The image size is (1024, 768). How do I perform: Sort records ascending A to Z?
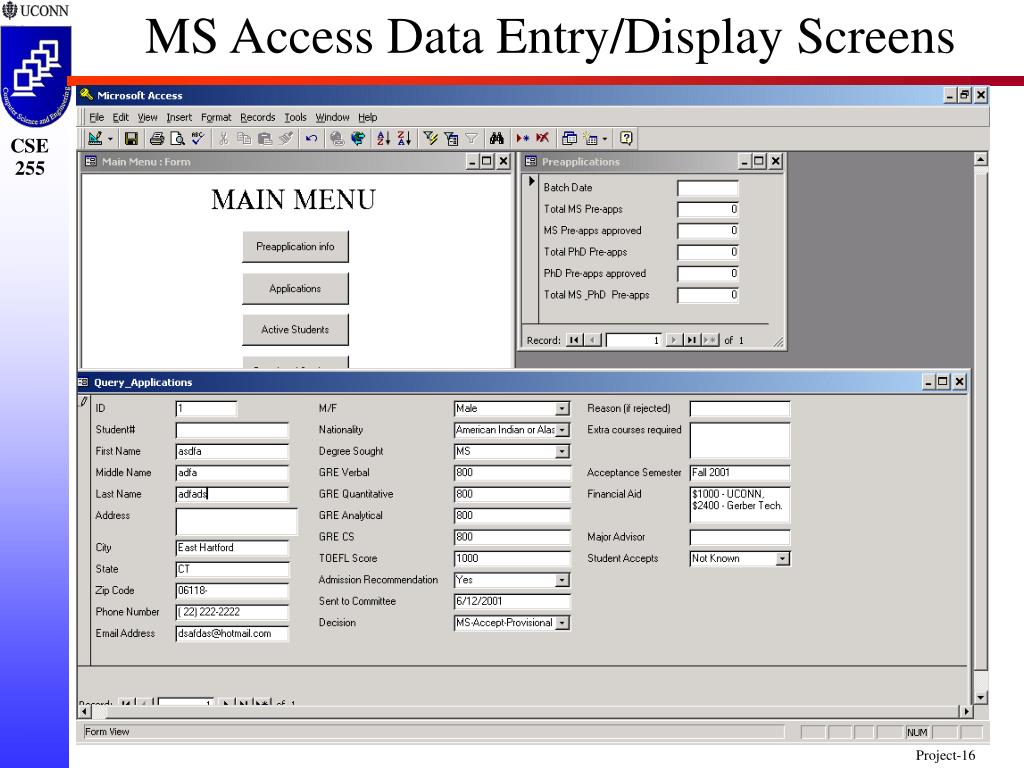click(x=383, y=138)
